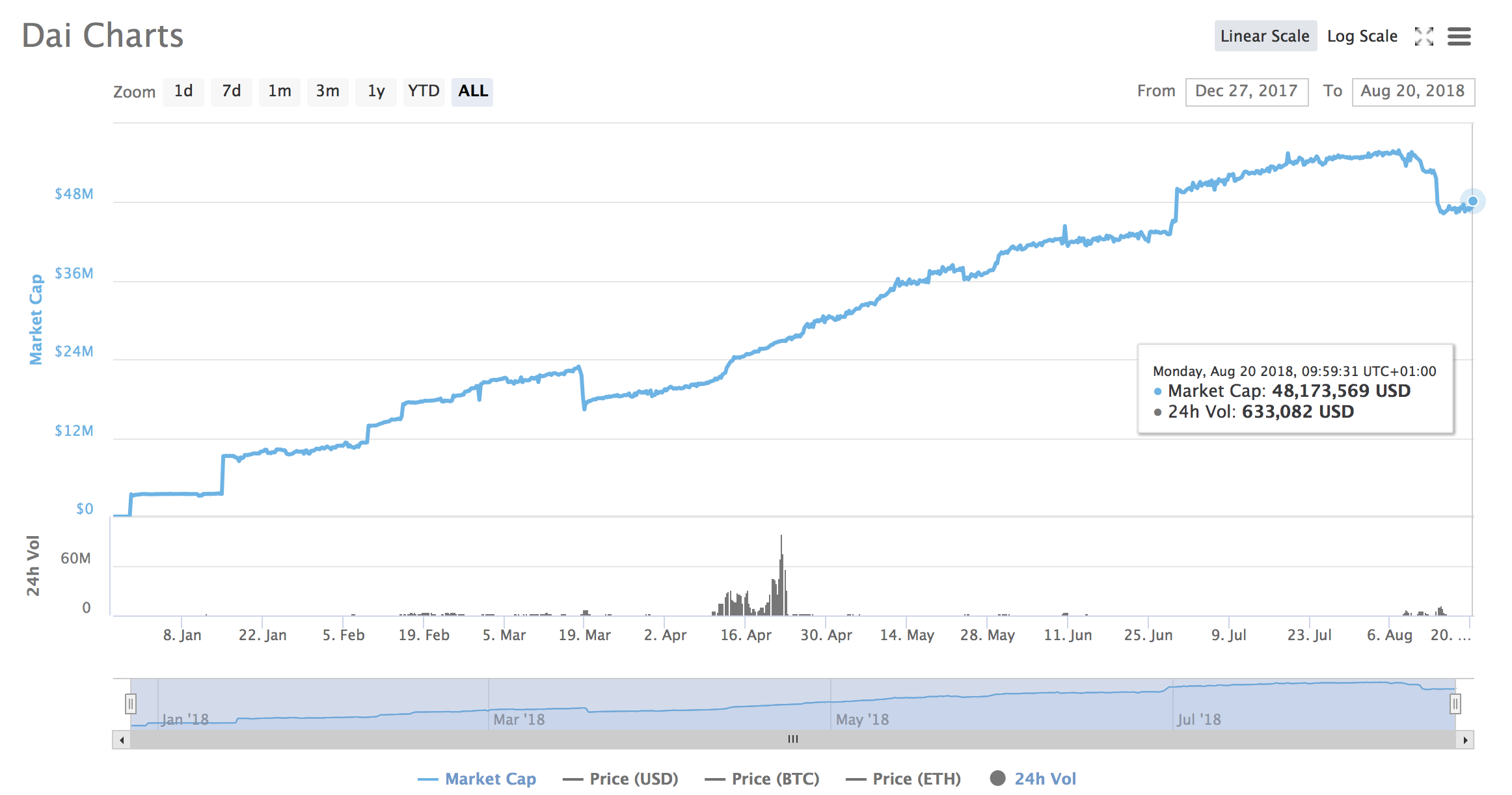Viewport: 1512px width, 795px height.
Task: Click the Jan '18 label in navigator
Action: click(x=185, y=720)
